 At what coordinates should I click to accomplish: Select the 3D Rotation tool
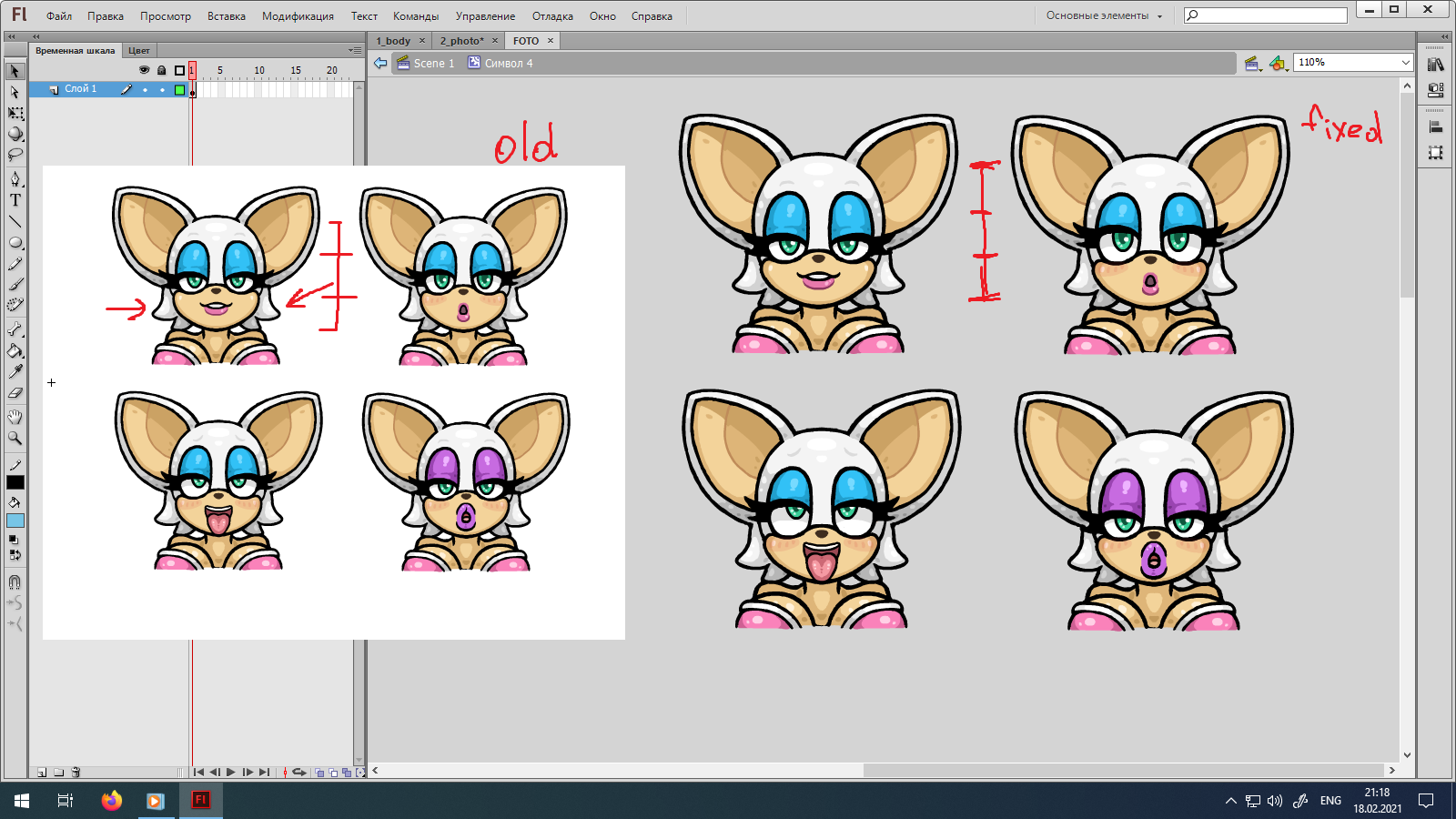15,134
